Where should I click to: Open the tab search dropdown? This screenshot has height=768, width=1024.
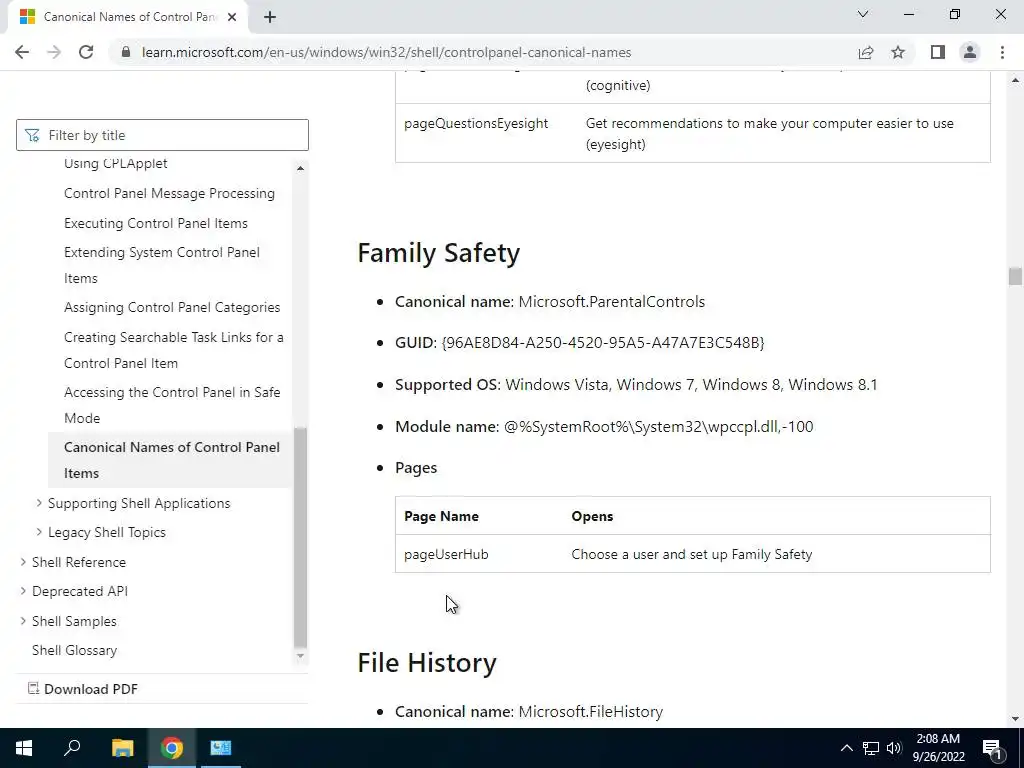point(863,14)
